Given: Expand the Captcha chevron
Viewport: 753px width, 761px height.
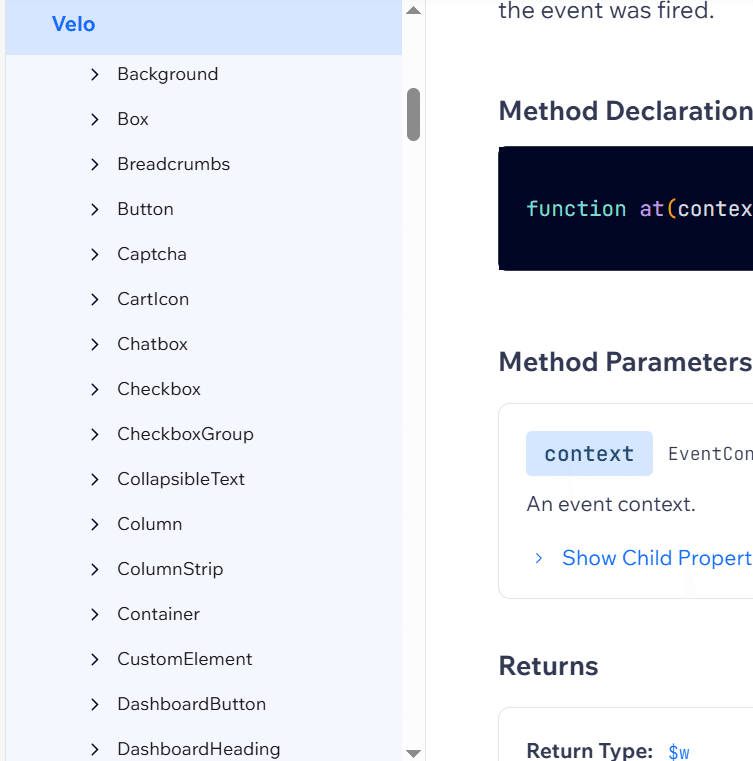Looking at the screenshot, I should coord(95,254).
